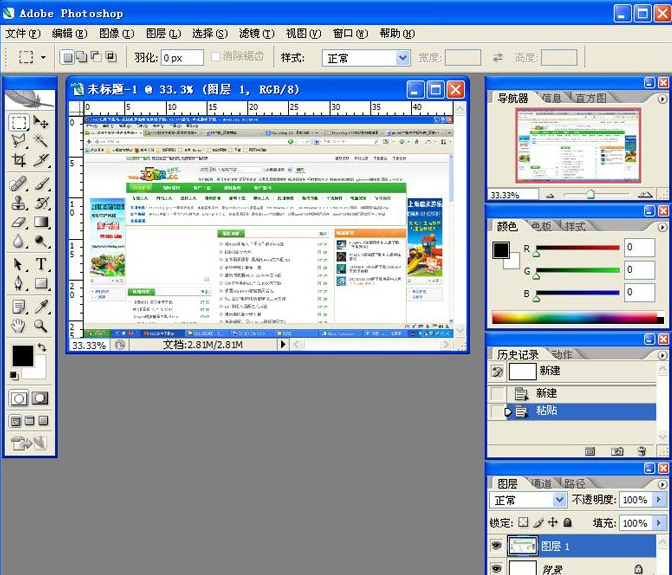Open the 文件 (File) menu
The width and height of the screenshot is (672, 575).
(22, 33)
